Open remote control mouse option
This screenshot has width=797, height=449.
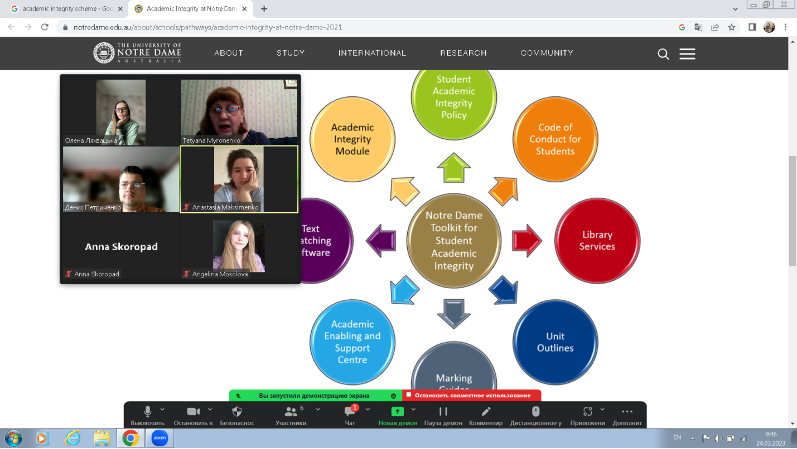click(x=535, y=412)
